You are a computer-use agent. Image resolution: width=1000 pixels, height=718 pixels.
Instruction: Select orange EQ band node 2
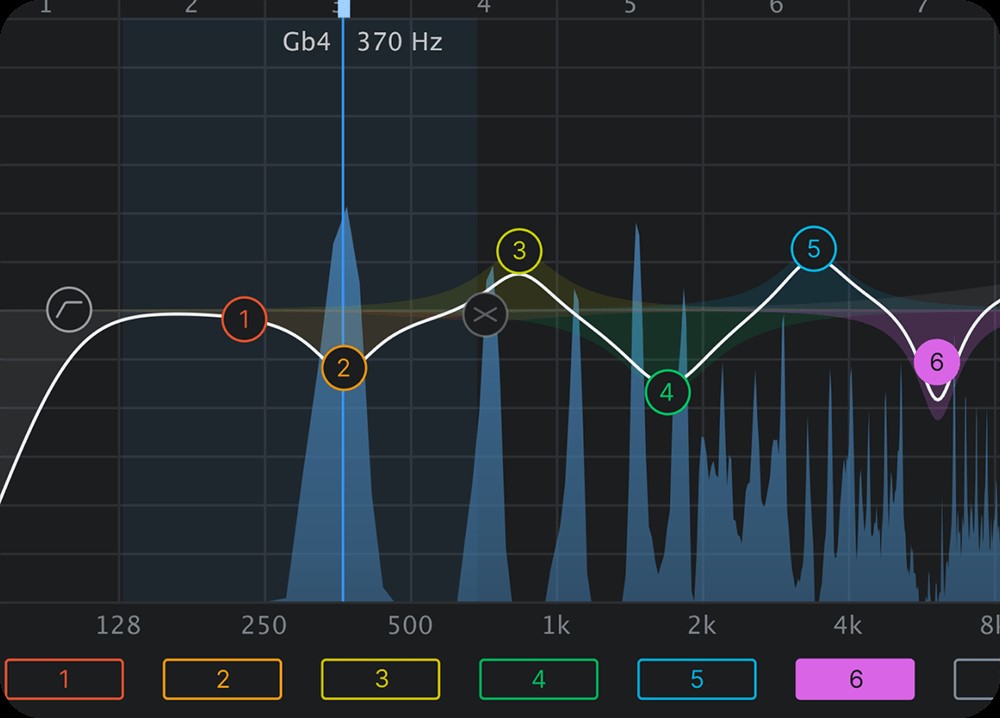tap(344, 368)
